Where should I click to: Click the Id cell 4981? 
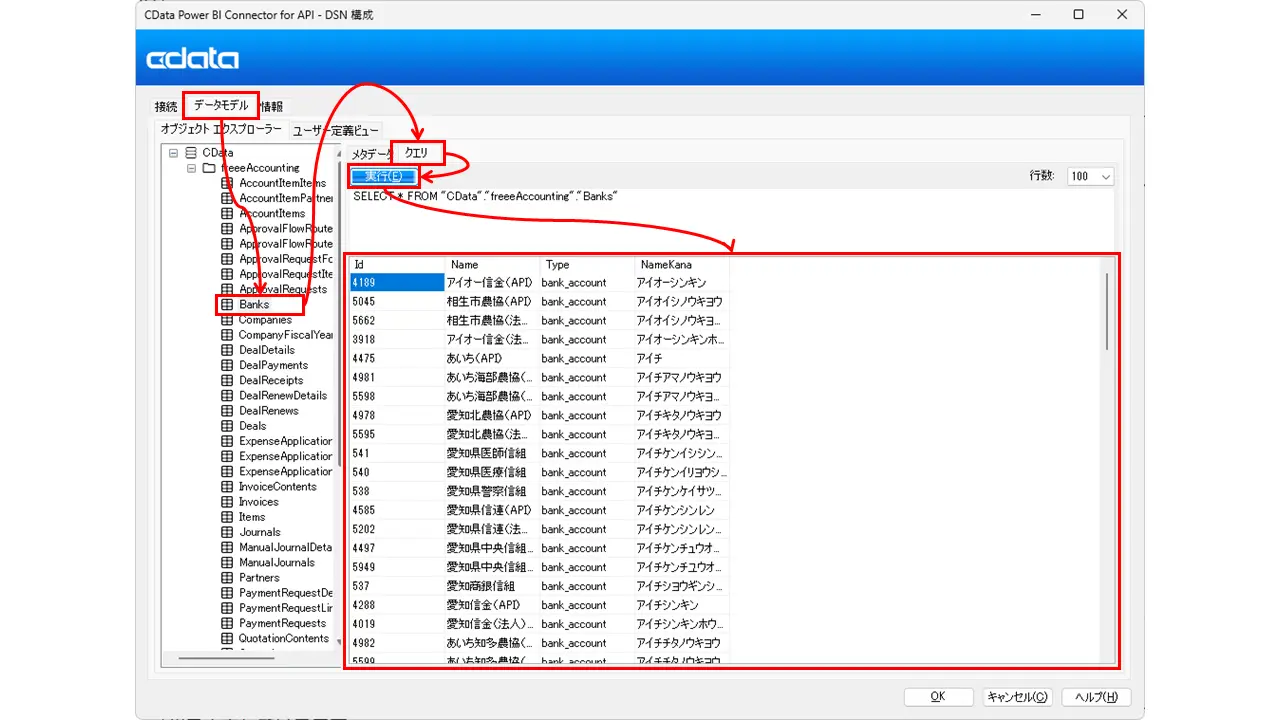click(x=397, y=378)
